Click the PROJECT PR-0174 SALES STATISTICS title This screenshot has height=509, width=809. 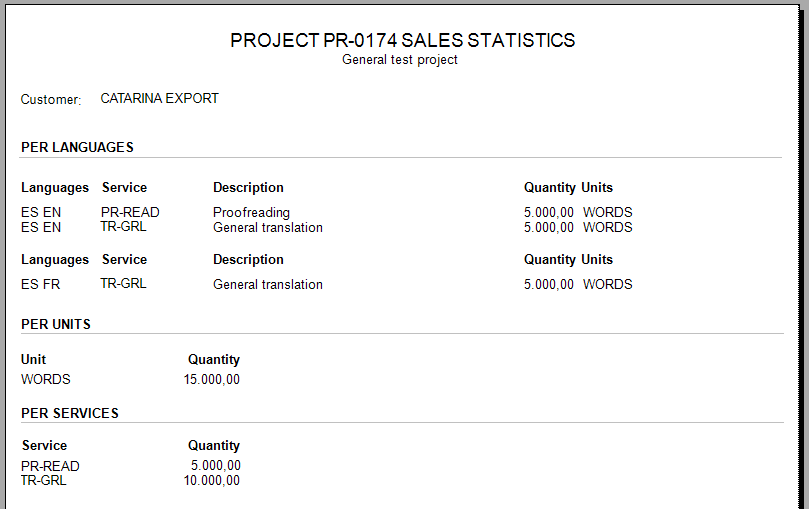(x=402, y=41)
